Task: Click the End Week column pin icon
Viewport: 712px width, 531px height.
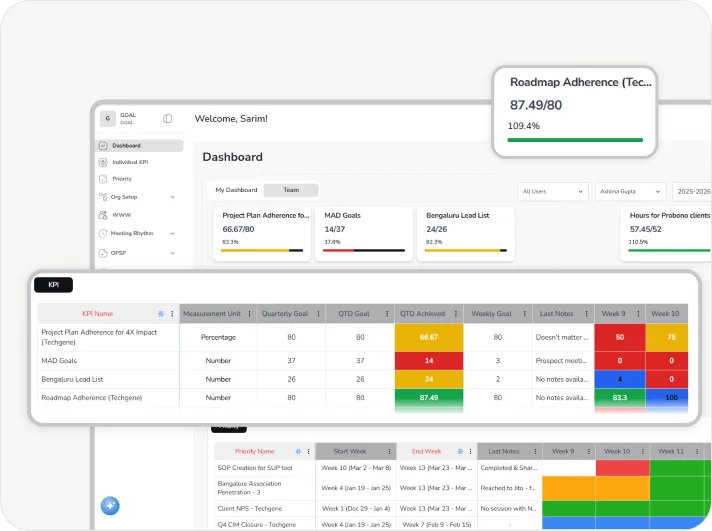Action: pos(460,452)
